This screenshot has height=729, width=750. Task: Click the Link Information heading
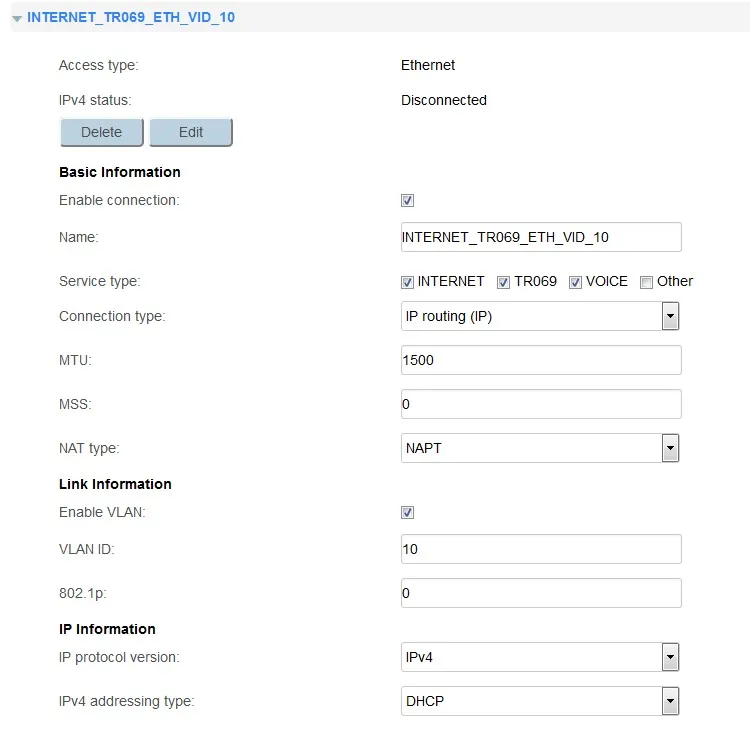pyautogui.click(x=115, y=484)
